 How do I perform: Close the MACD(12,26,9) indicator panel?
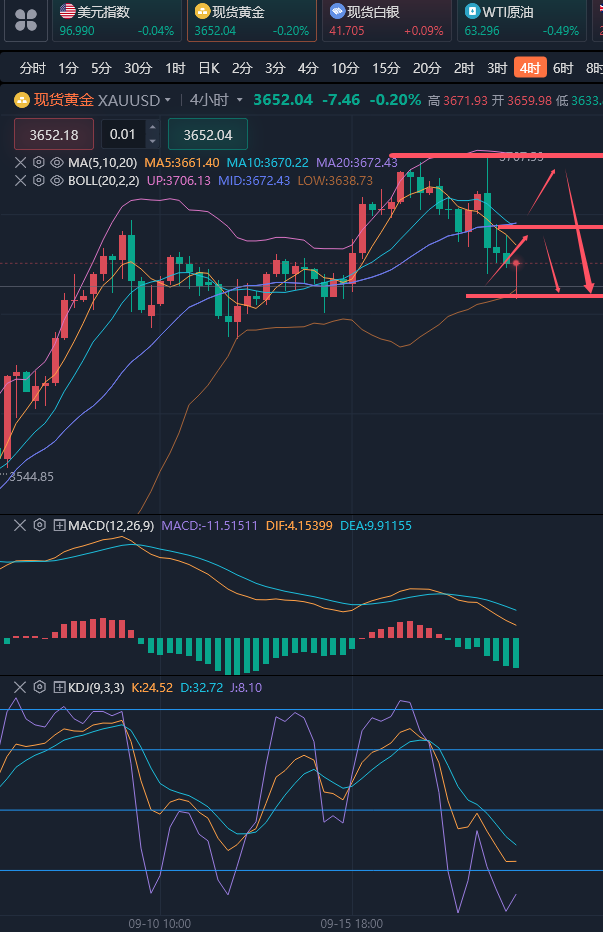(x=20, y=525)
